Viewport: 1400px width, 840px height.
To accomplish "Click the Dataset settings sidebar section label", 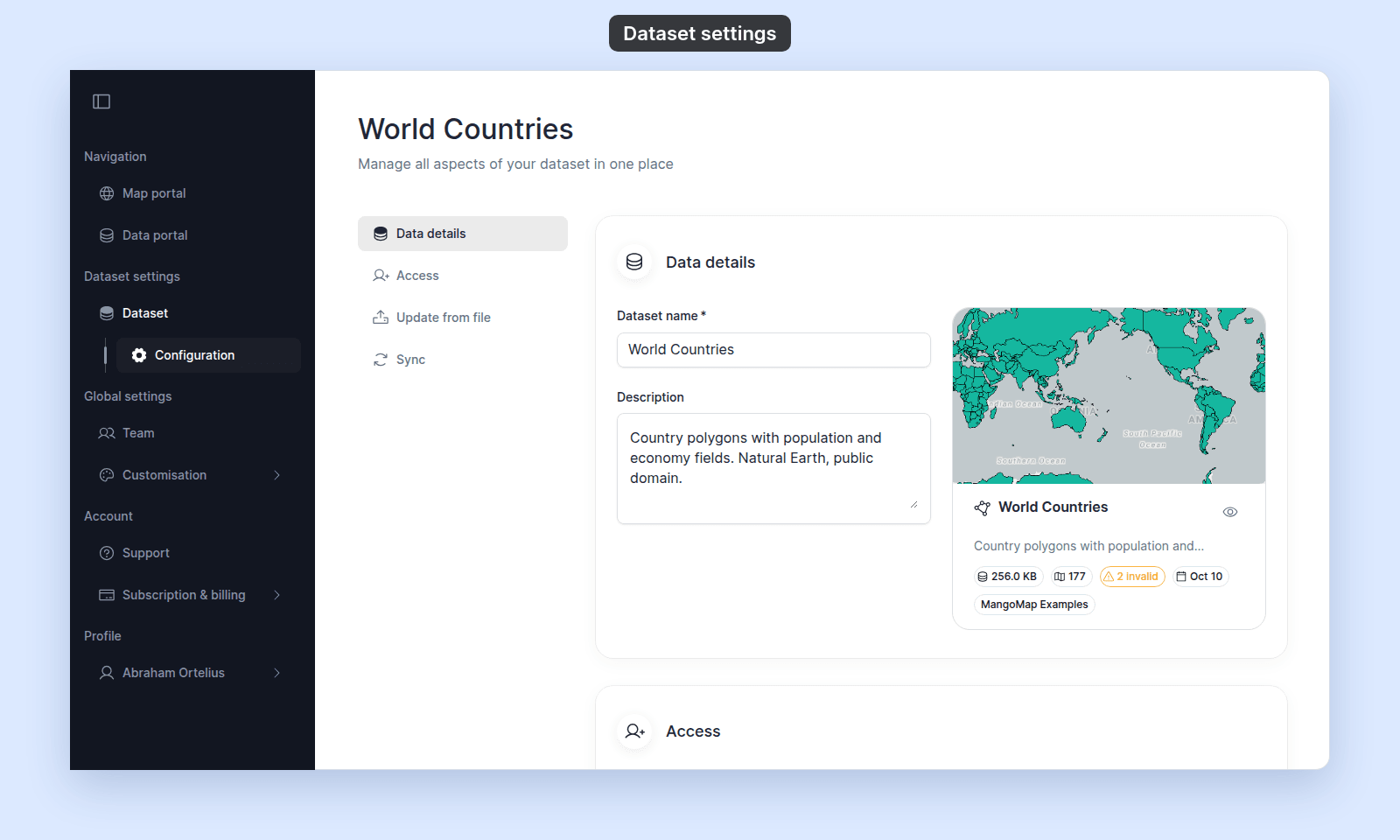I will point(132,276).
